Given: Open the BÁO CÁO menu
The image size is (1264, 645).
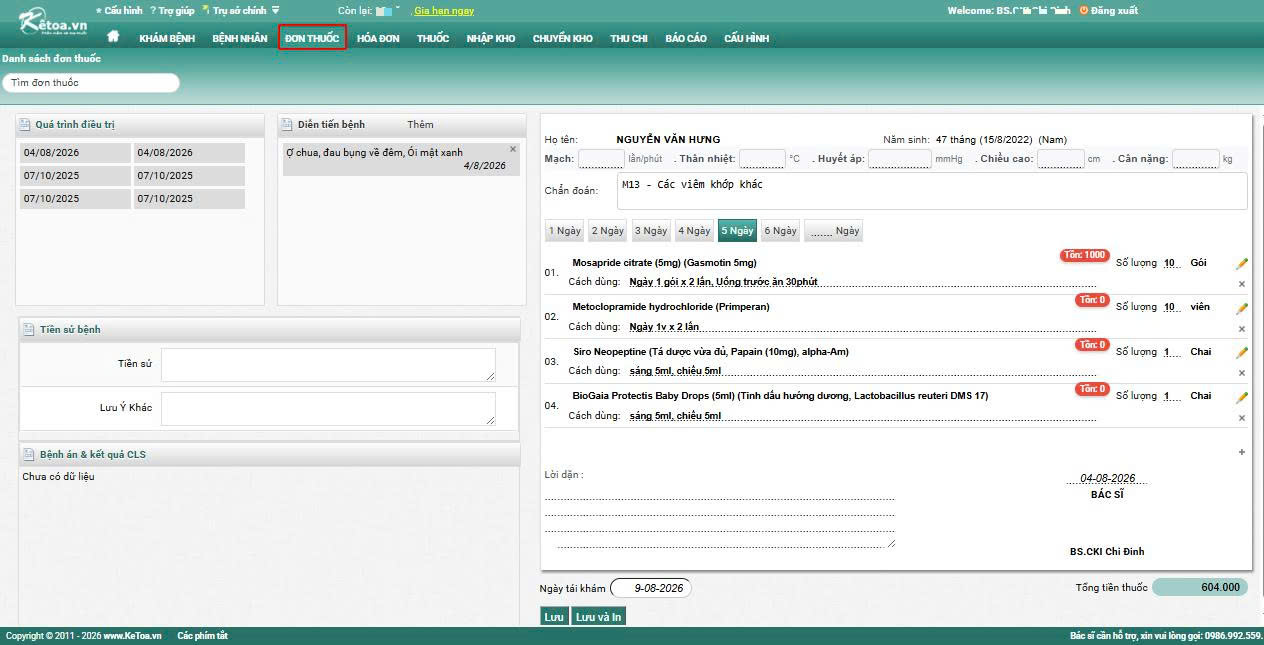Looking at the screenshot, I should [x=686, y=38].
